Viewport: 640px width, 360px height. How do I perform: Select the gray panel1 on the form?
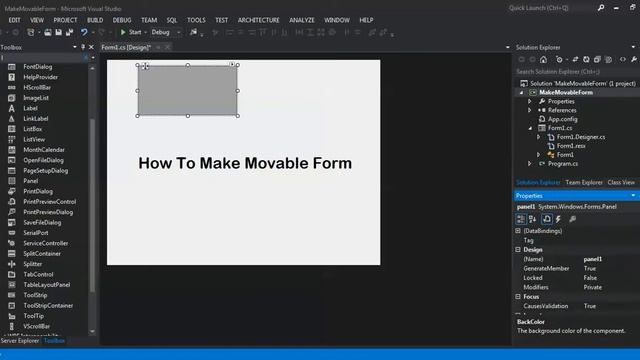[x=187, y=90]
